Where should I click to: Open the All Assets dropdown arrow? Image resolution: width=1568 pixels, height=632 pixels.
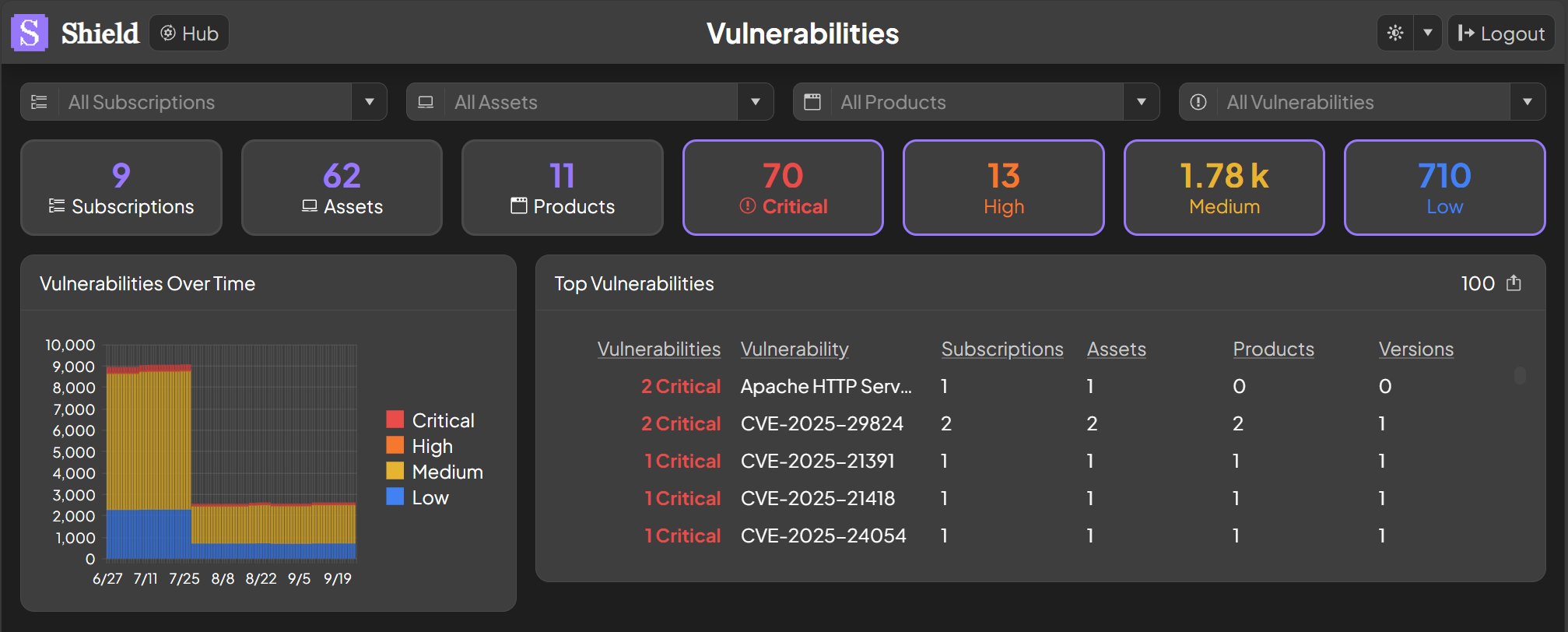point(755,102)
